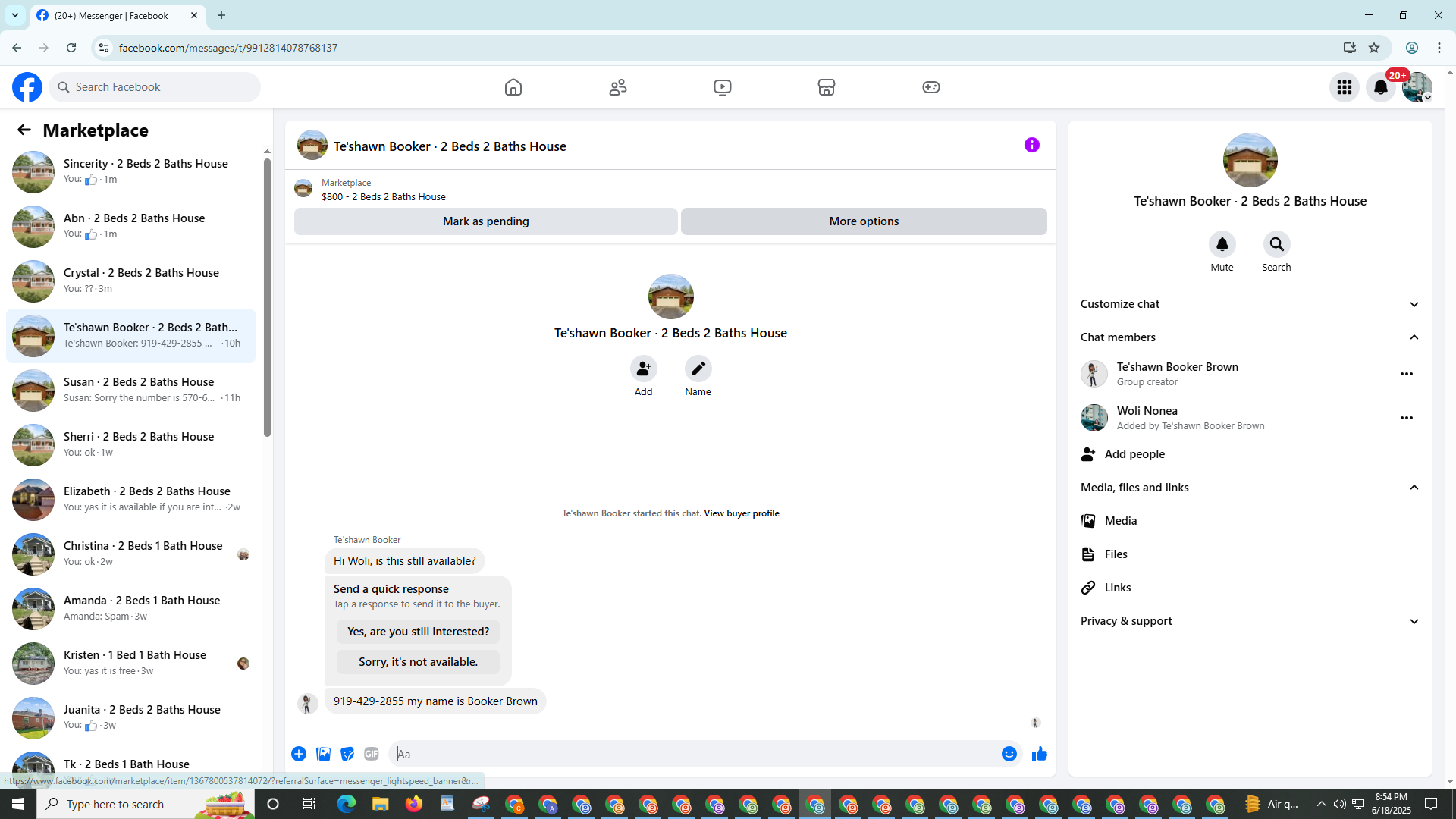
Task: Open File Explorer from the taskbar
Action: [380, 804]
